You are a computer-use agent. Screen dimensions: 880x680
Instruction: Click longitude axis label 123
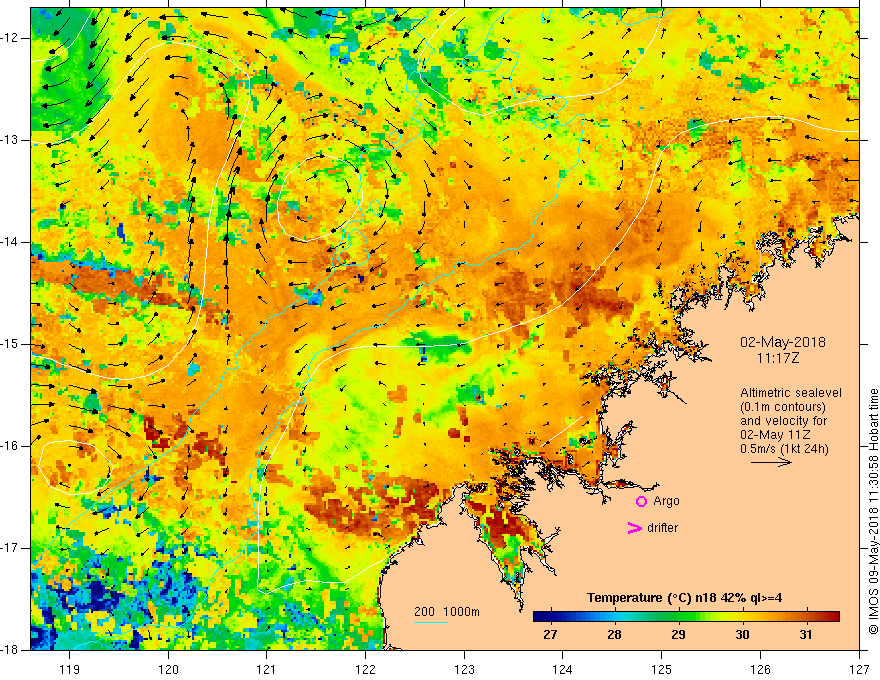(x=464, y=669)
